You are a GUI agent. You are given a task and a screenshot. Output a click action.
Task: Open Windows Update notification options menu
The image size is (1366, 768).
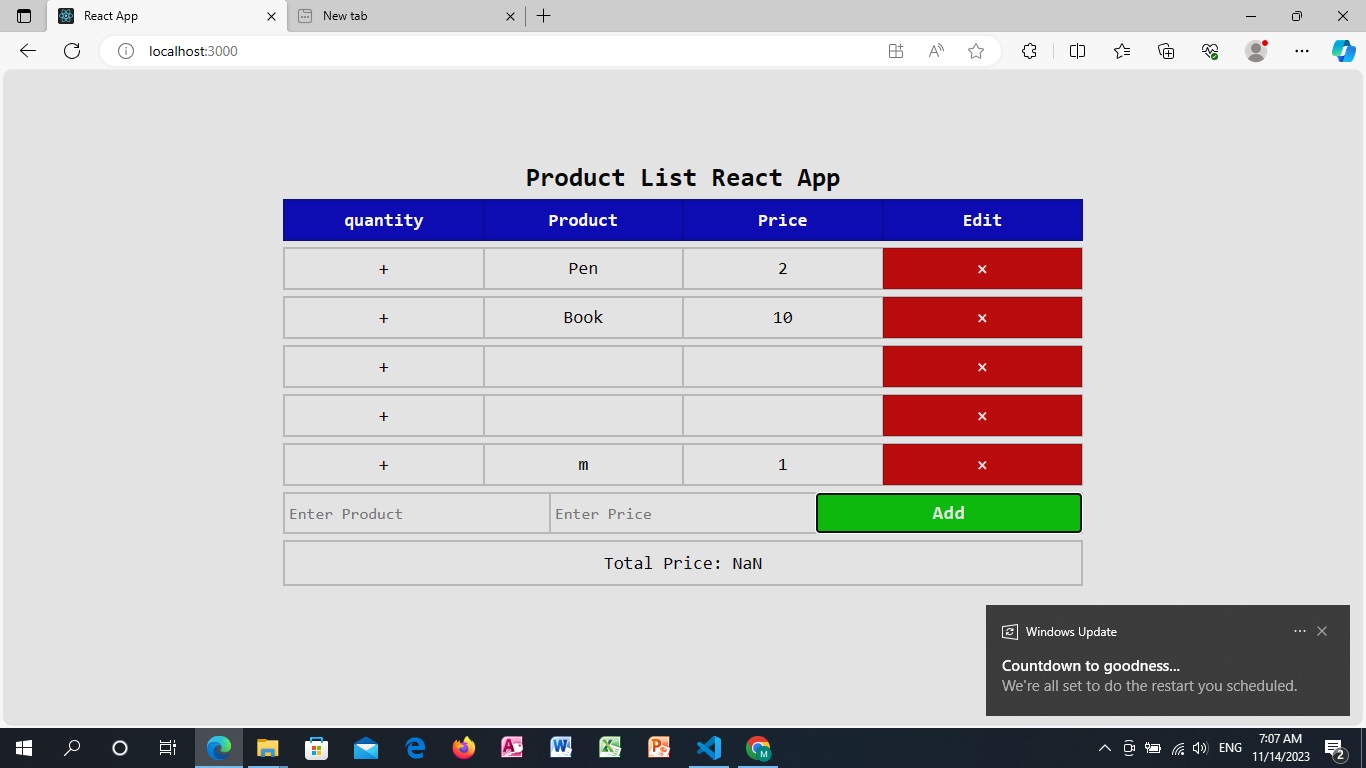tap(1300, 631)
